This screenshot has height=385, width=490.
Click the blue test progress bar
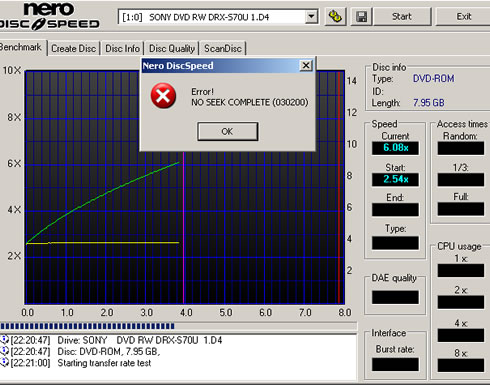click(x=87, y=326)
